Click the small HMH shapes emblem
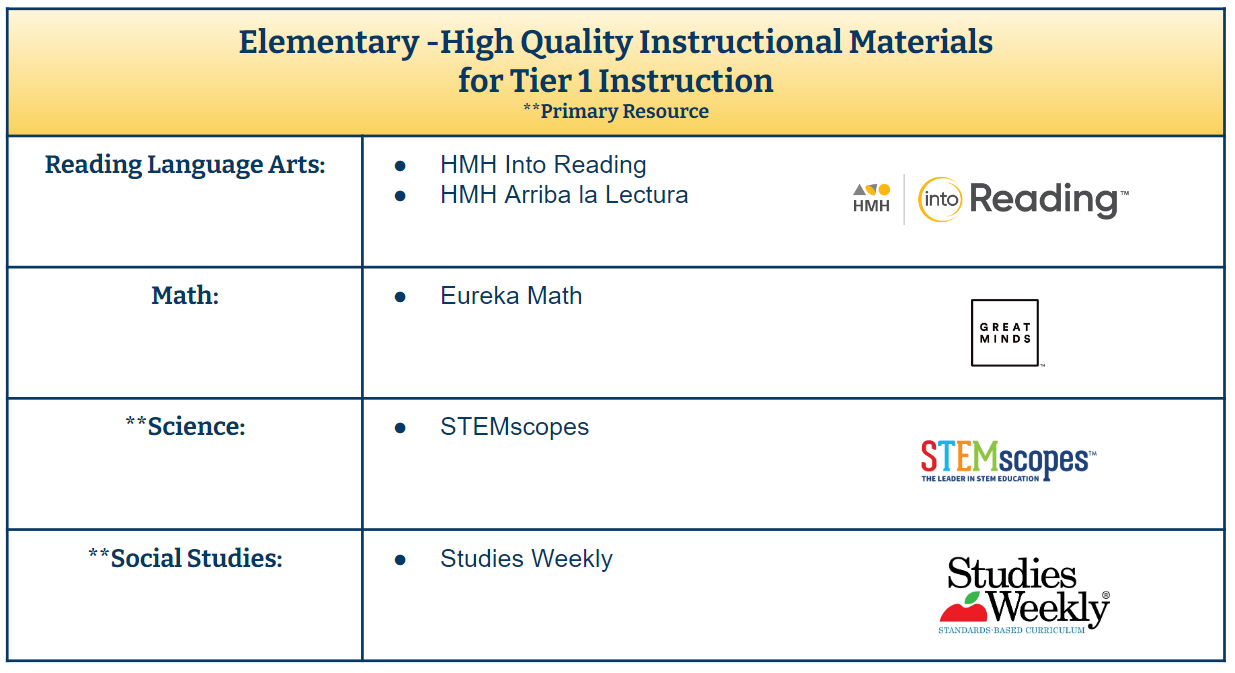 [x=871, y=198]
